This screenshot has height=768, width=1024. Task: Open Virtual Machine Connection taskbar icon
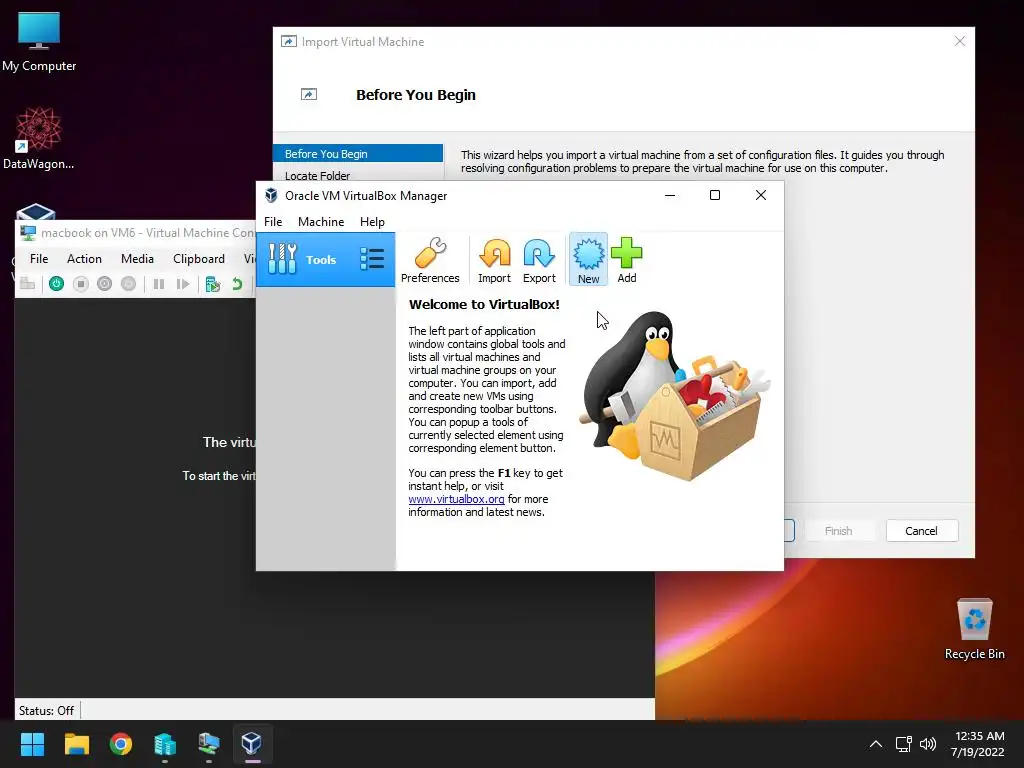(209, 743)
